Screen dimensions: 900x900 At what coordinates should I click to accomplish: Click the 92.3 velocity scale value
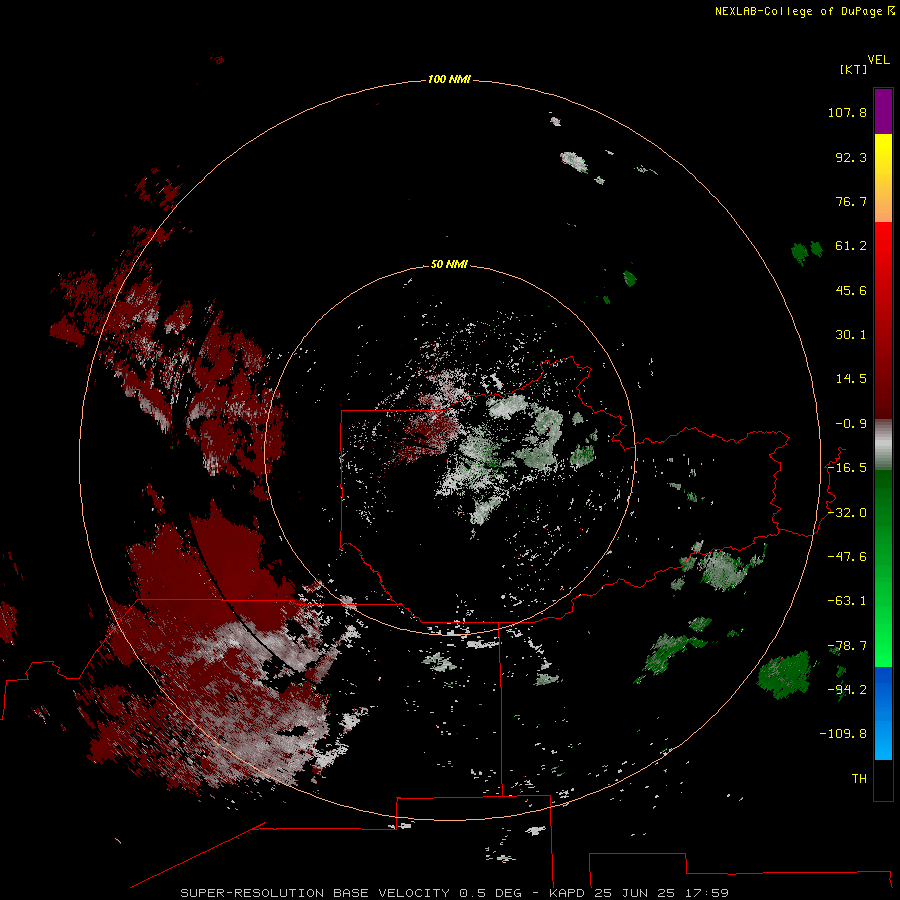(851, 157)
